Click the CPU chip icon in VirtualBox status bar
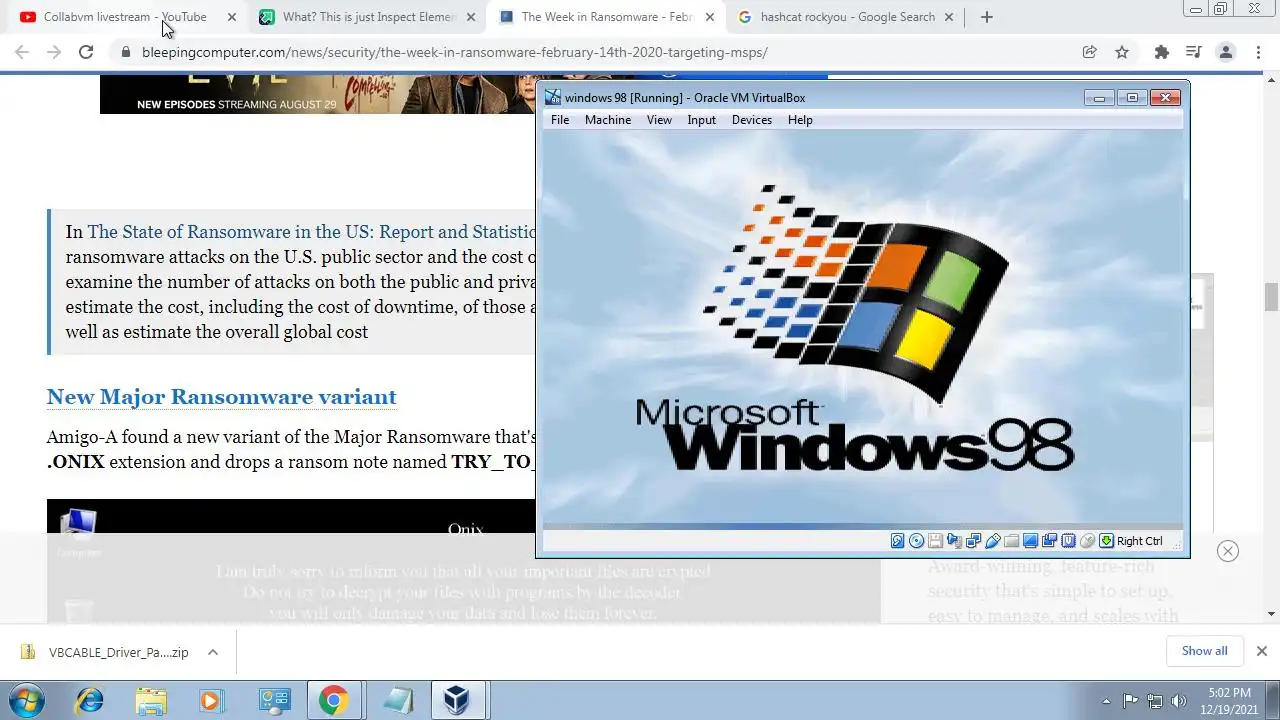 pyautogui.click(x=1068, y=541)
